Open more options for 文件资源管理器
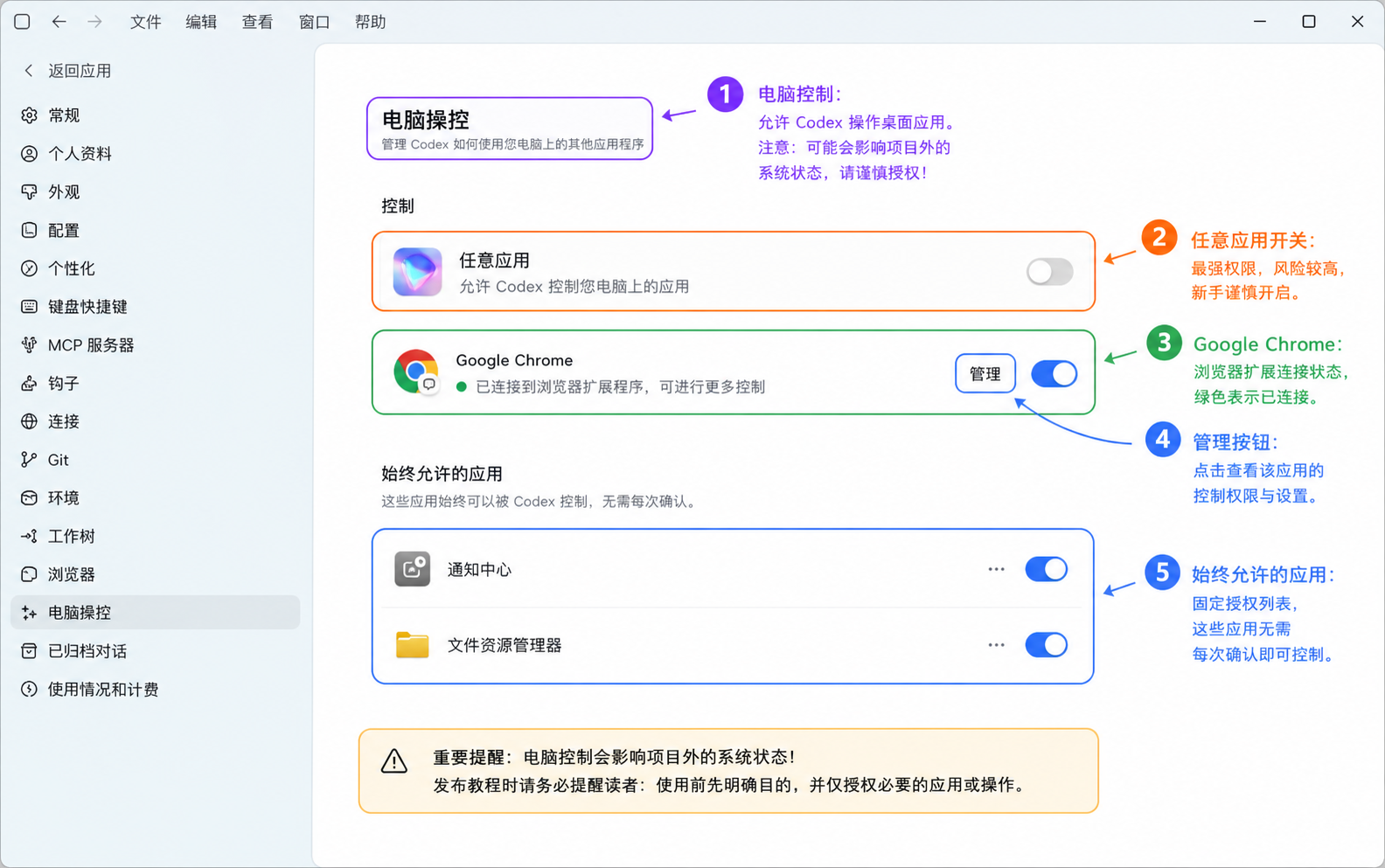Screen dimensions: 1385x868 tap(996, 645)
